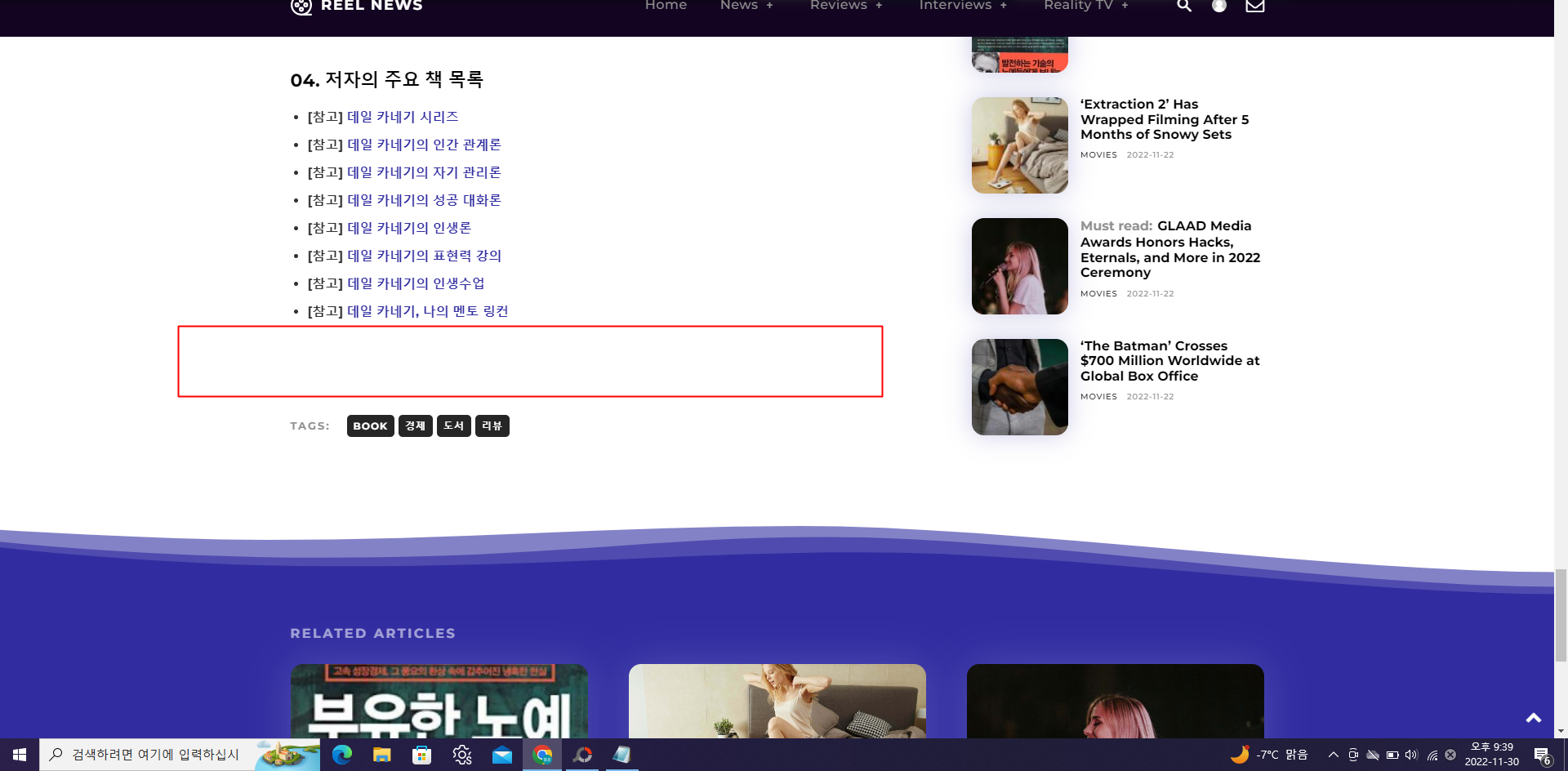Open the Windows Start menu
This screenshot has height=771, width=1568.
pyautogui.click(x=20, y=755)
